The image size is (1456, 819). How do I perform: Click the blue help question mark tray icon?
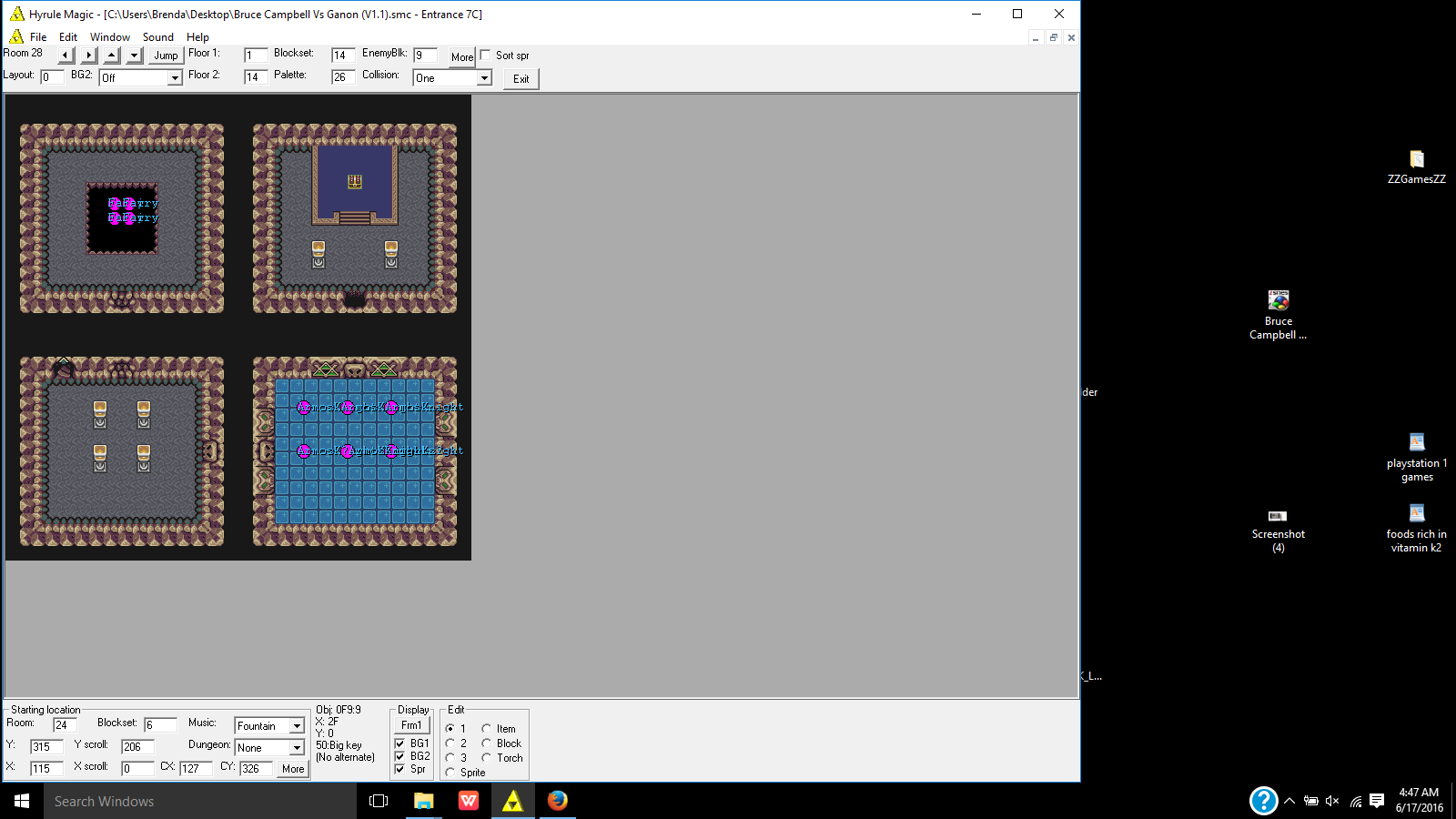click(x=1263, y=801)
